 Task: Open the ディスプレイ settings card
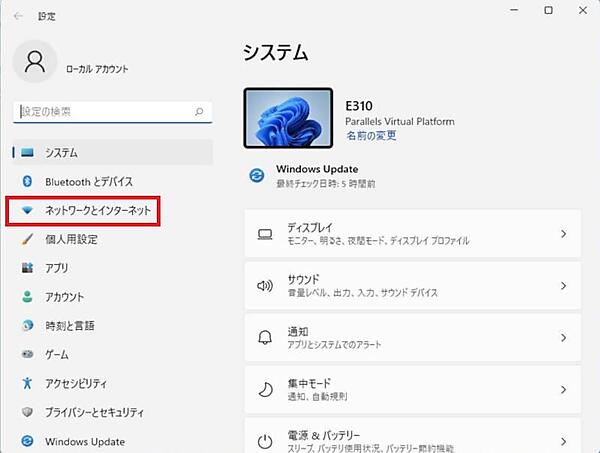(413, 234)
